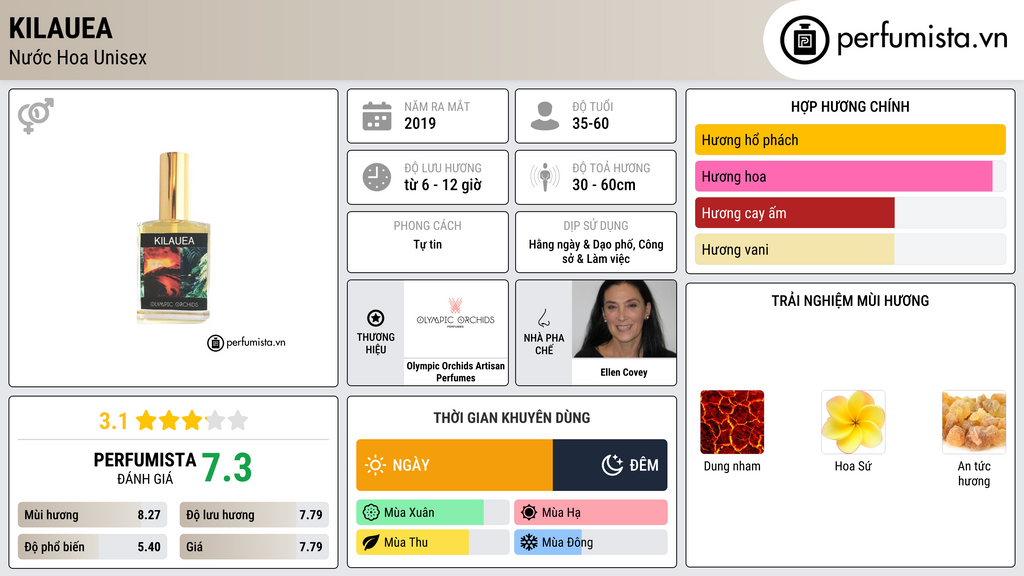Click the first gold rating star
1024x576 pixels.
click(x=146, y=420)
